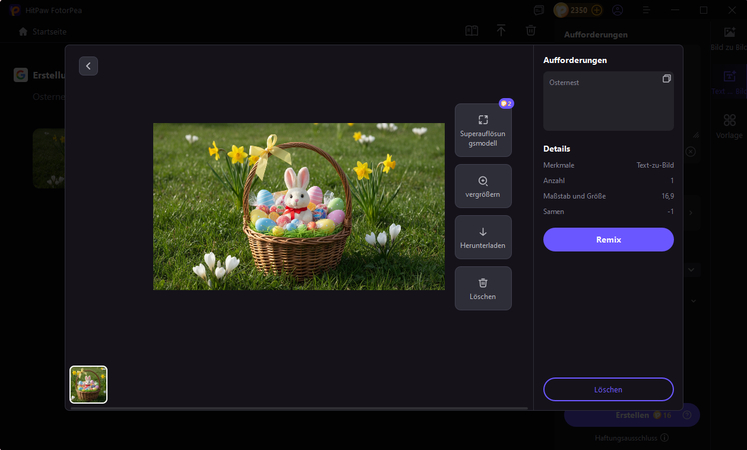This screenshot has height=450, width=747.
Task: Click the Details section heading
Action: coord(556,149)
